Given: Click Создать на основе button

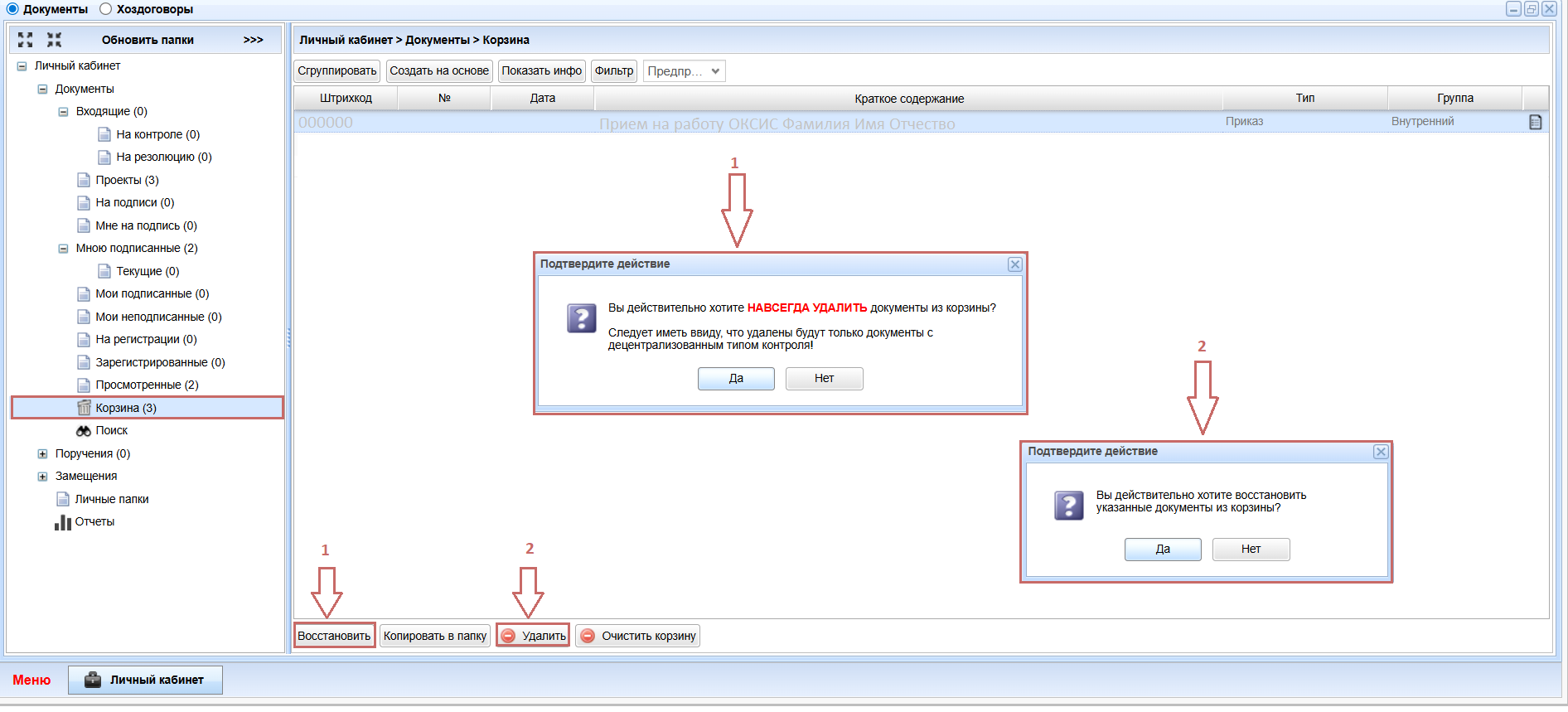Looking at the screenshot, I should pos(439,71).
